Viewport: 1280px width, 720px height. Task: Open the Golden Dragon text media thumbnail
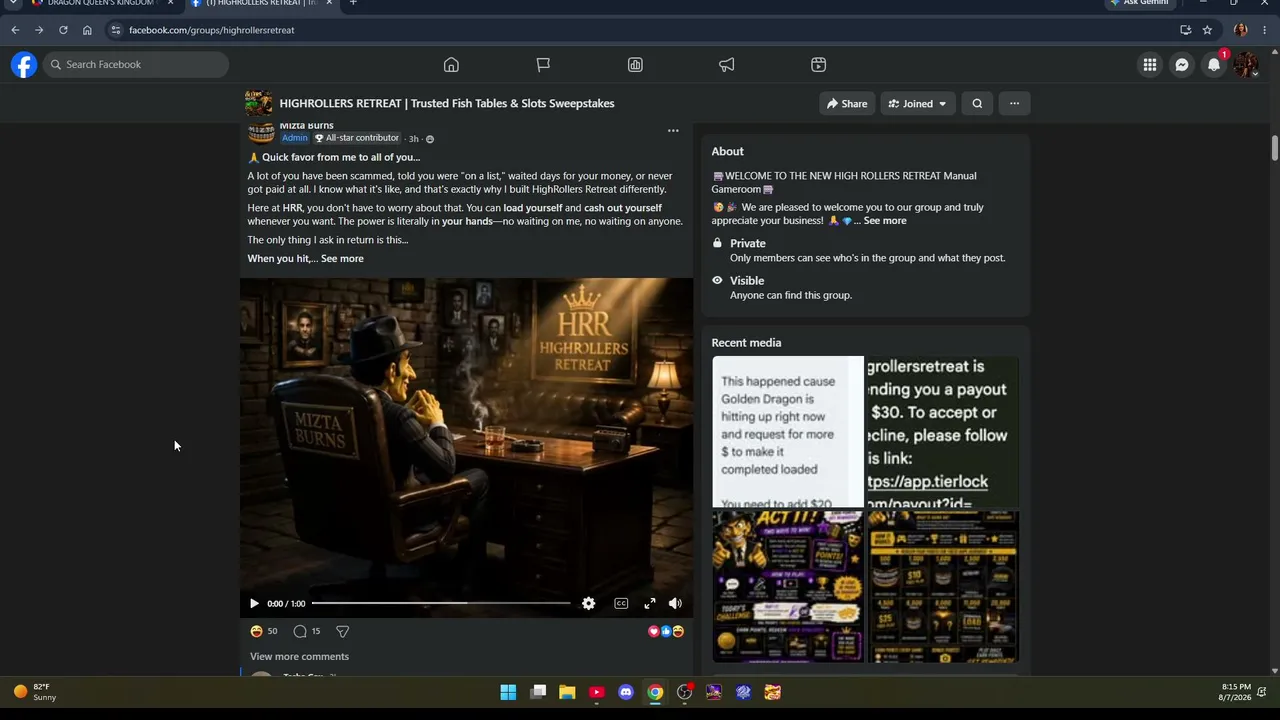[x=788, y=432]
